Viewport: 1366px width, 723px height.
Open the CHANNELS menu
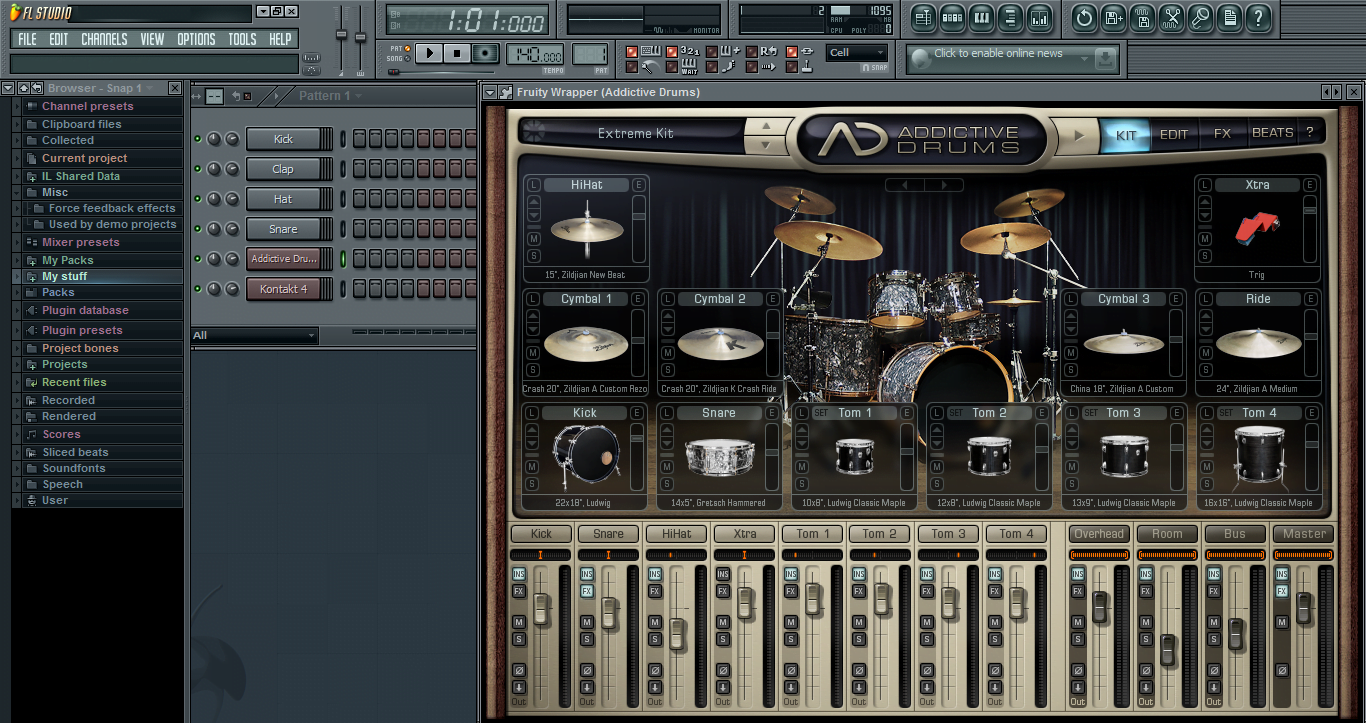click(x=104, y=39)
